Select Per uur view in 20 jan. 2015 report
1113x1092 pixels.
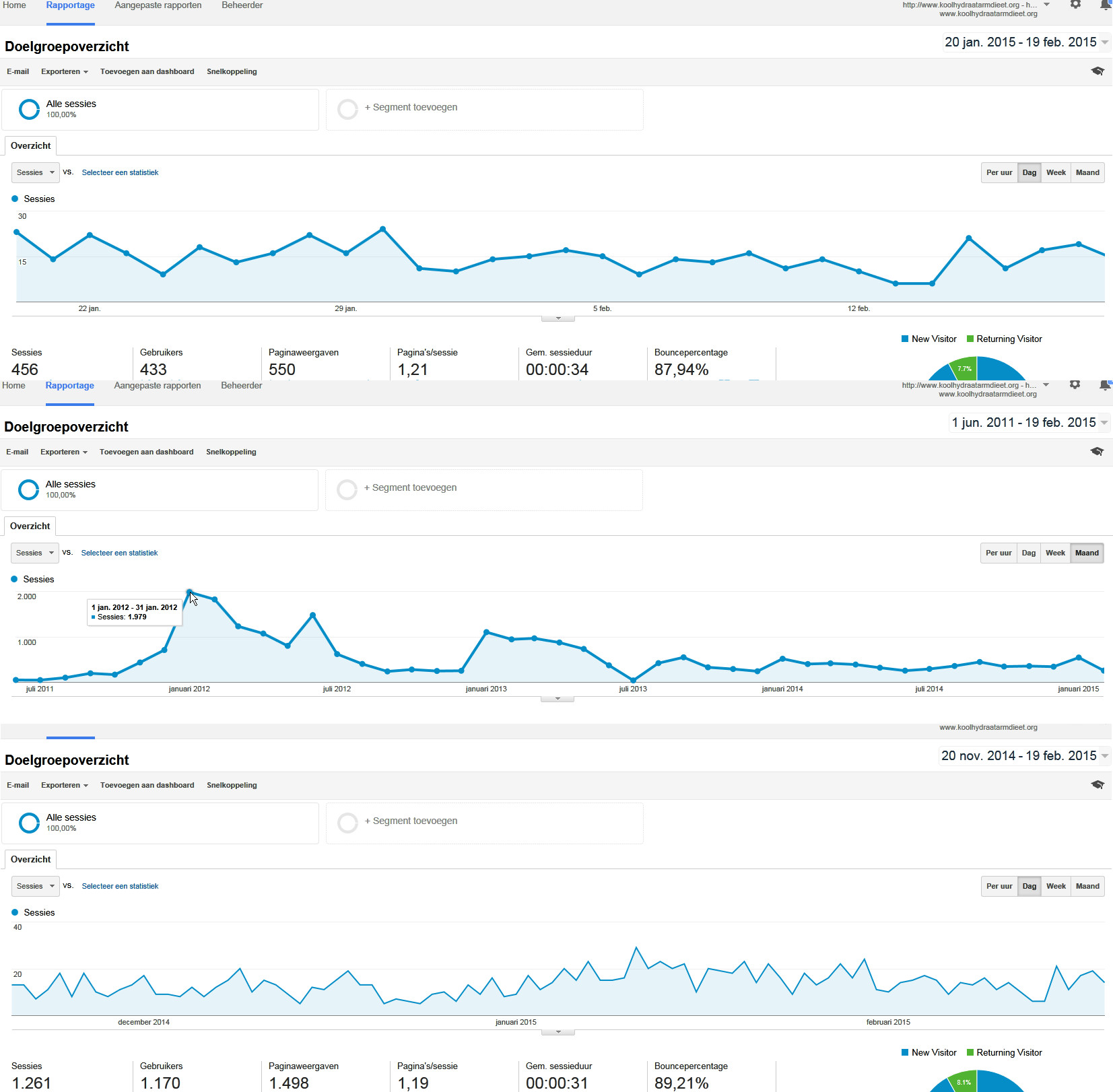click(999, 173)
